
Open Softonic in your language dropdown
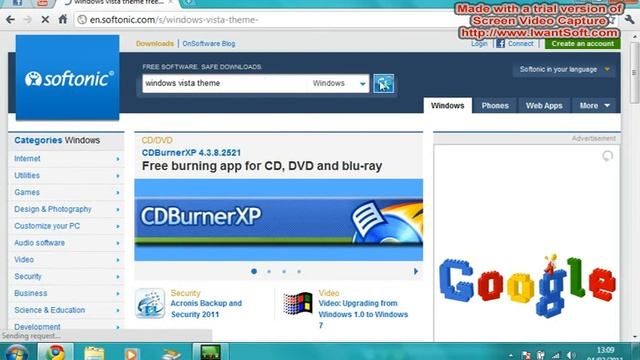[564, 69]
